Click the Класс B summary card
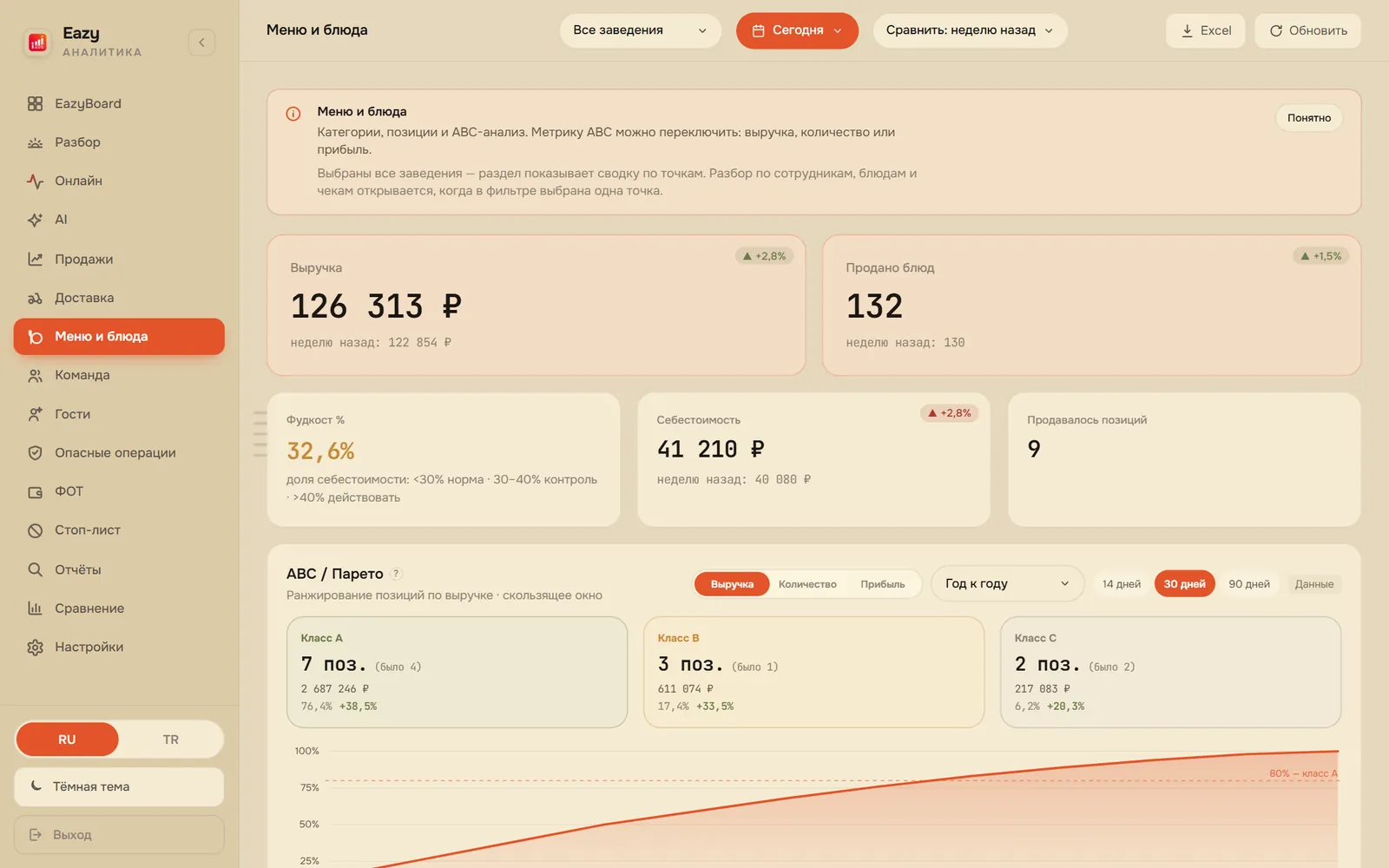The image size is (1389, 868). (x=813, y=672)
